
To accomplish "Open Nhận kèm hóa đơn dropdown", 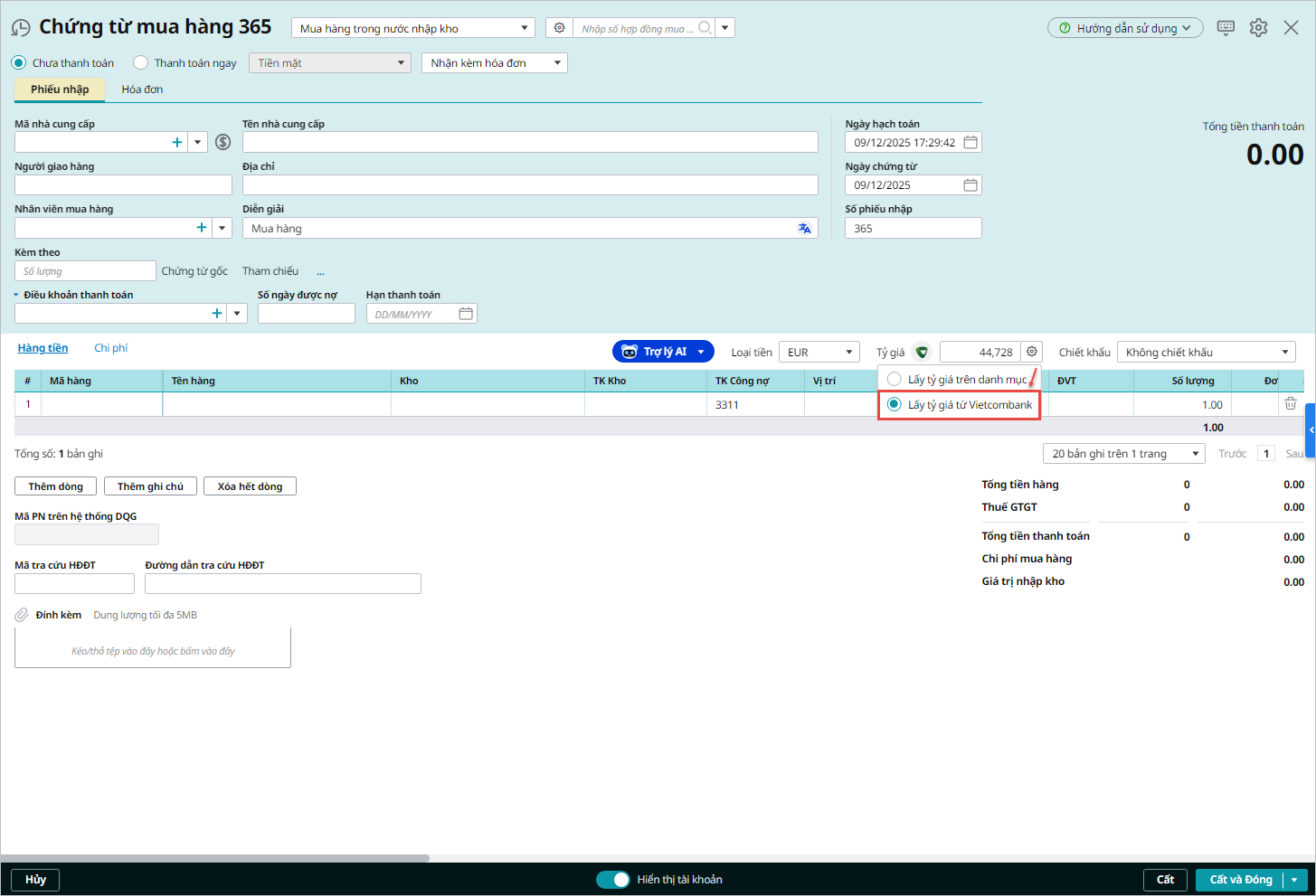I will coord(494,63).
